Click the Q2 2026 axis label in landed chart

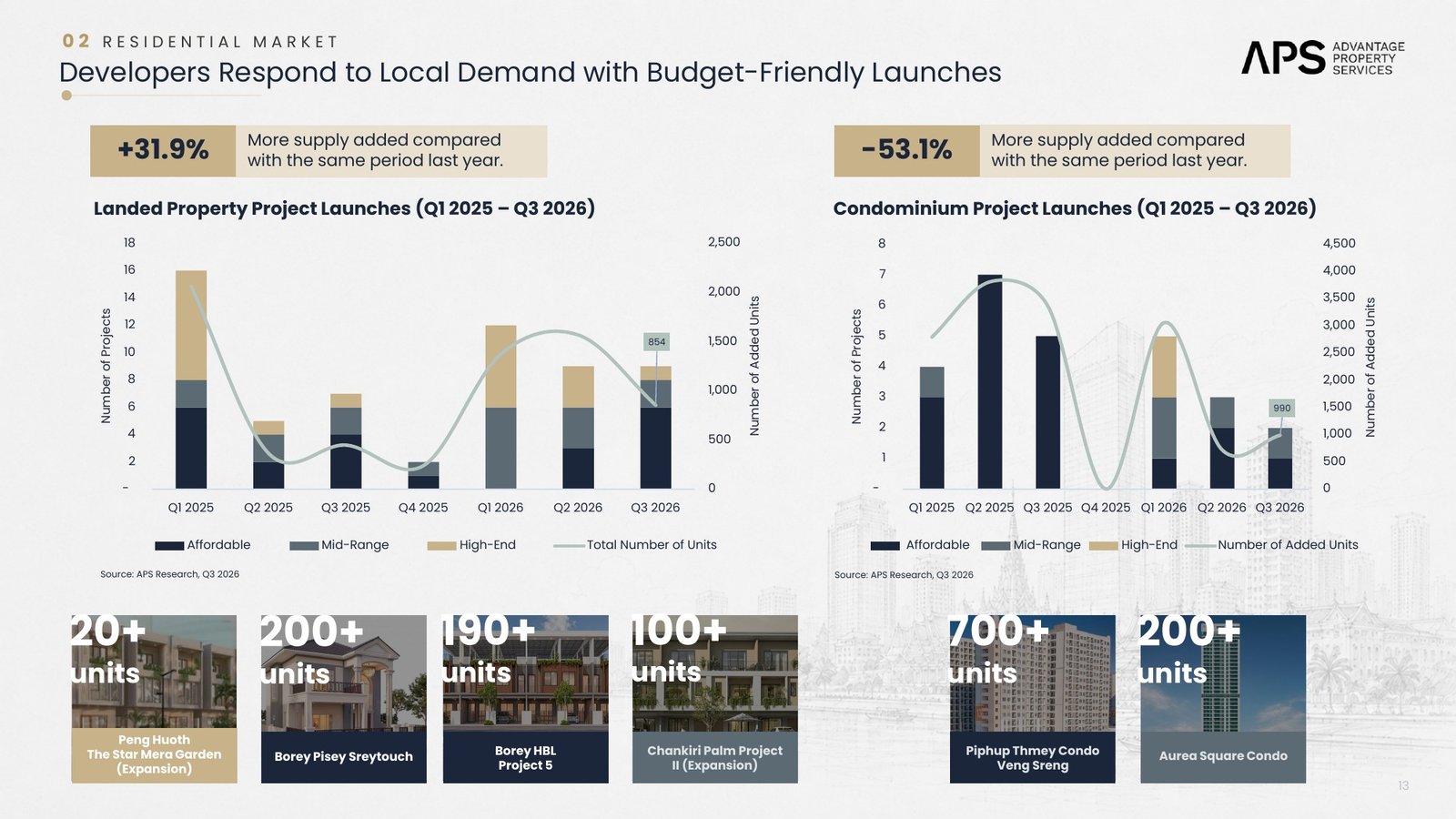click(578, 508)
